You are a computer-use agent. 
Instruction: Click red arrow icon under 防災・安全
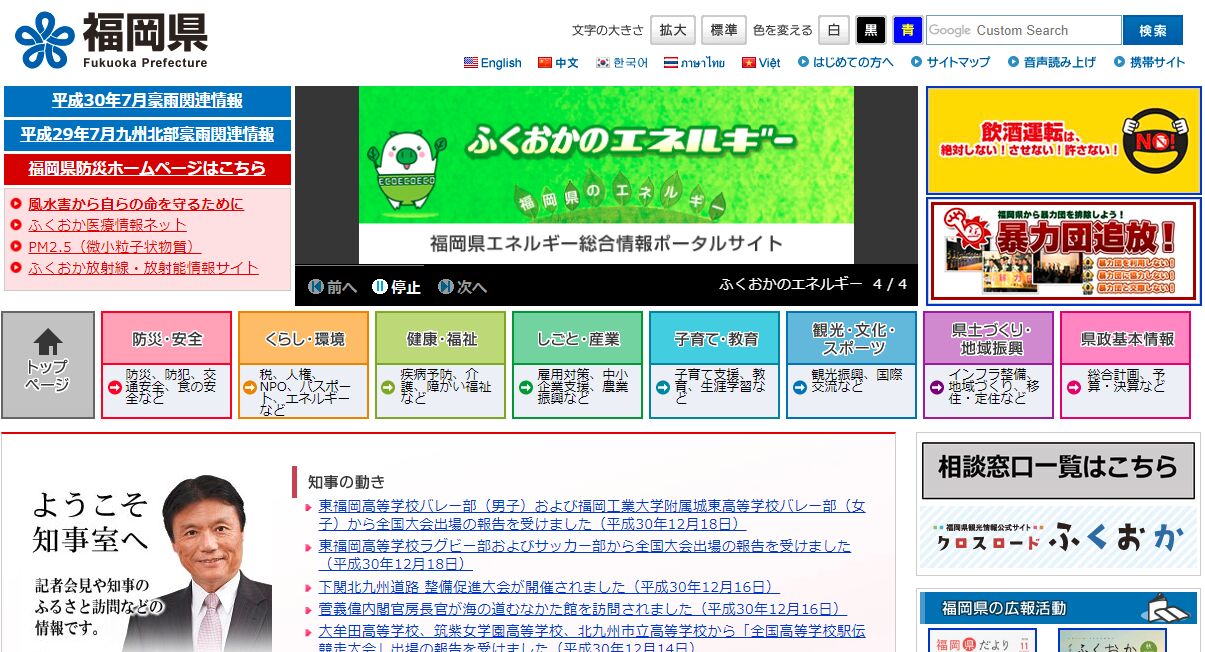114,387
